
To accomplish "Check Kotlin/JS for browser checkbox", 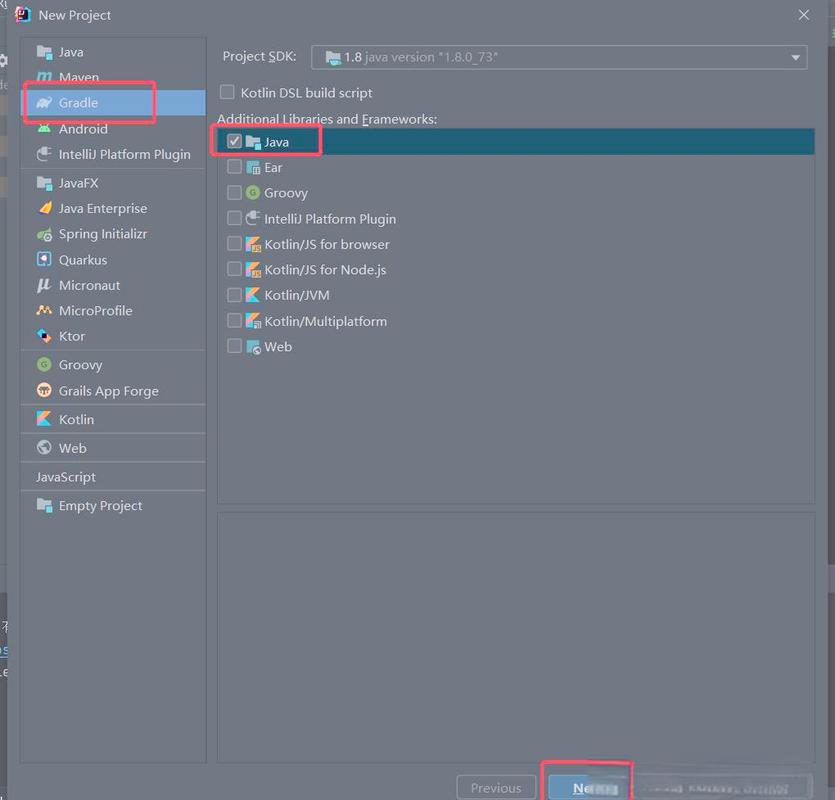I will point(234,243).
